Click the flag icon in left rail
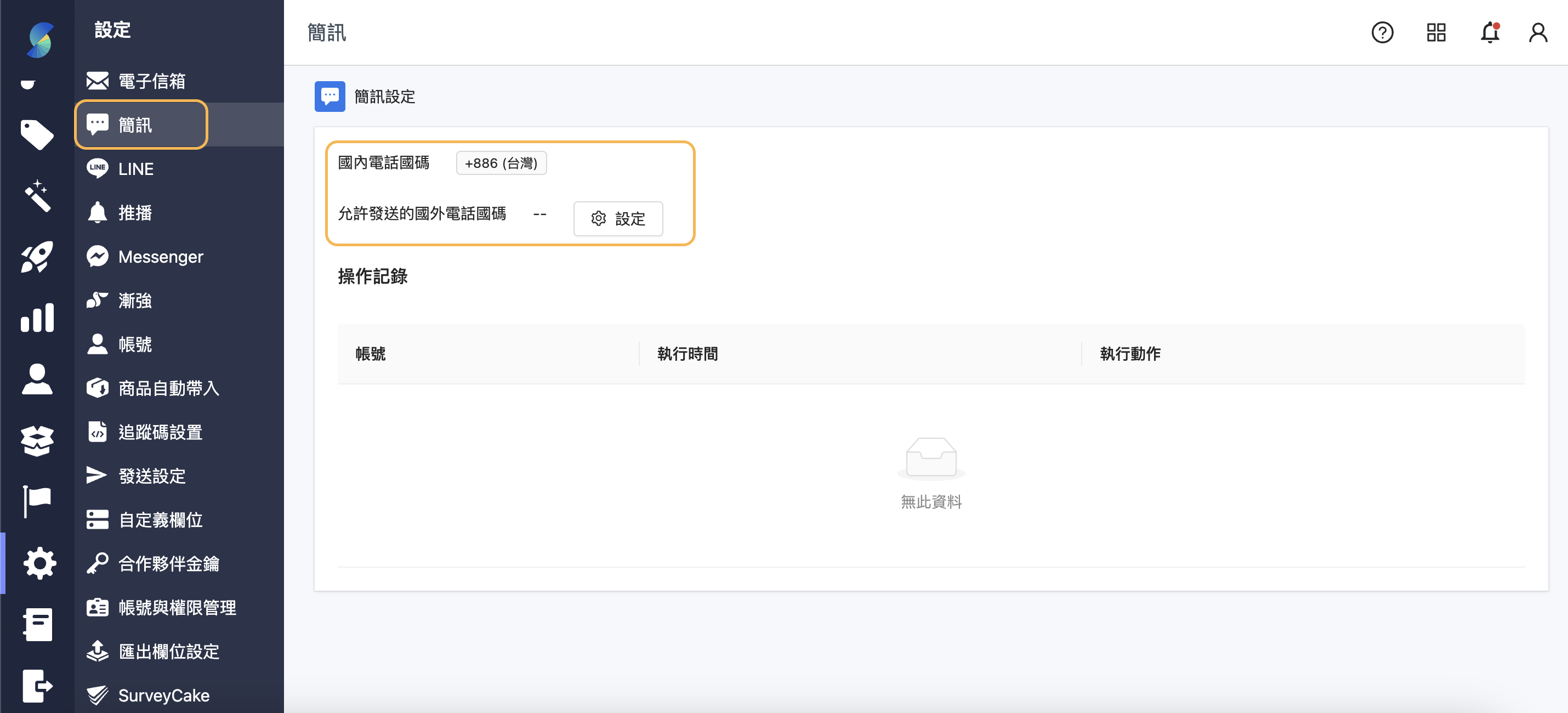This screenshot has height=713, width=1568. 37,501
